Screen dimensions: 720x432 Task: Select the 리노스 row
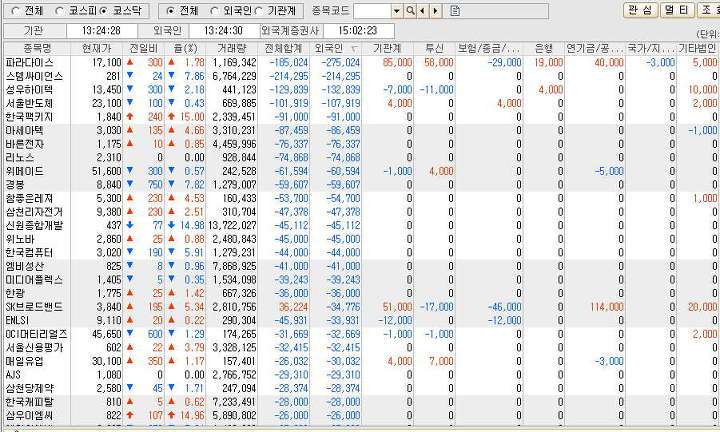[x=360, y=157]
